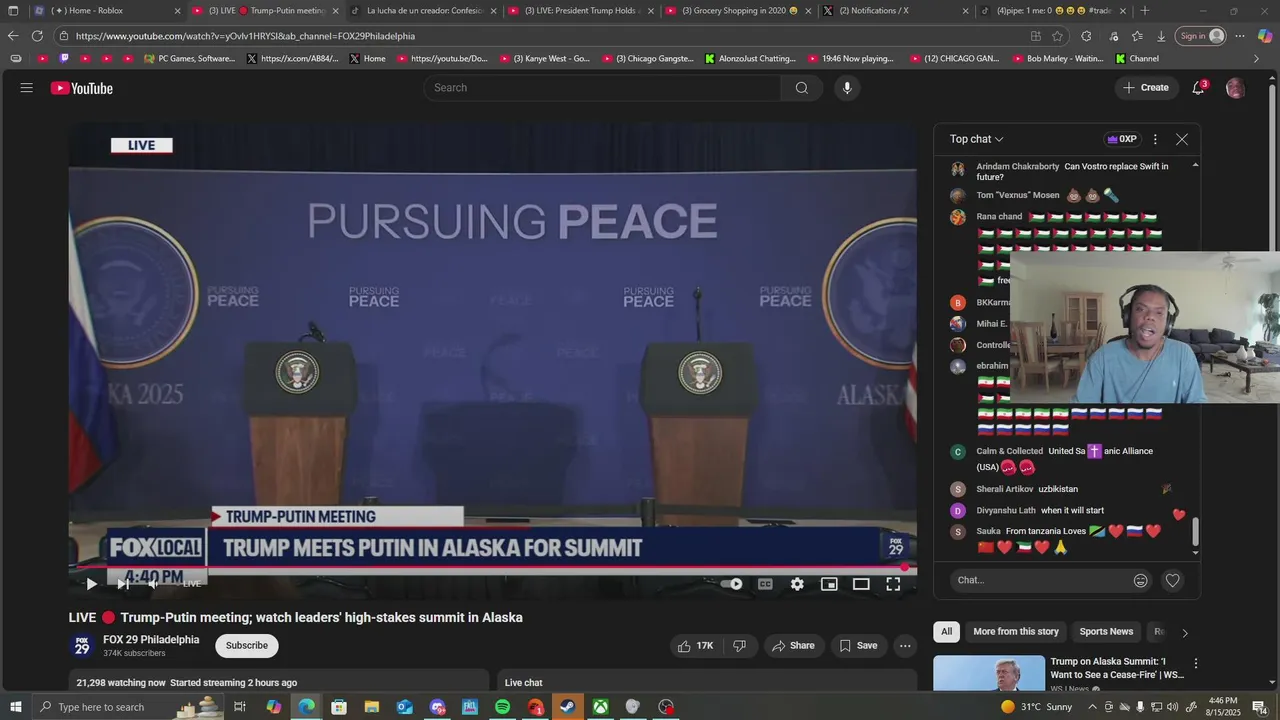
Task: Send heart reaction in chat
Action: point(1173,580)
